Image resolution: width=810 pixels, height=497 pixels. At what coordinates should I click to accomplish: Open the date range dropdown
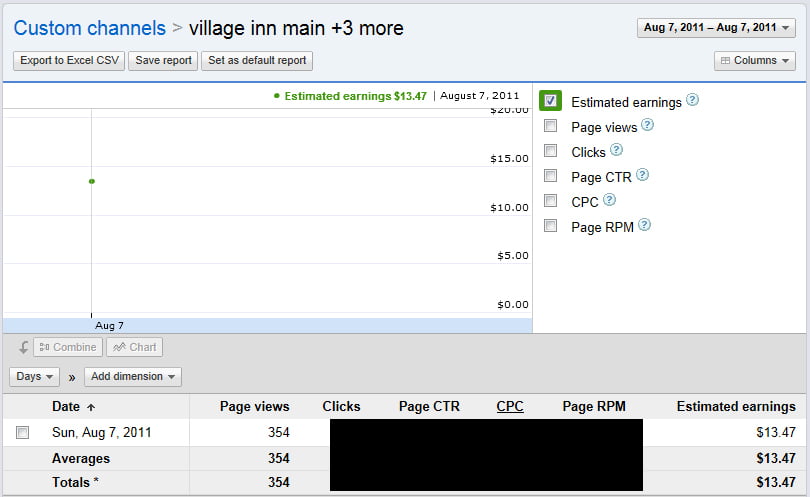pos(716,28)
